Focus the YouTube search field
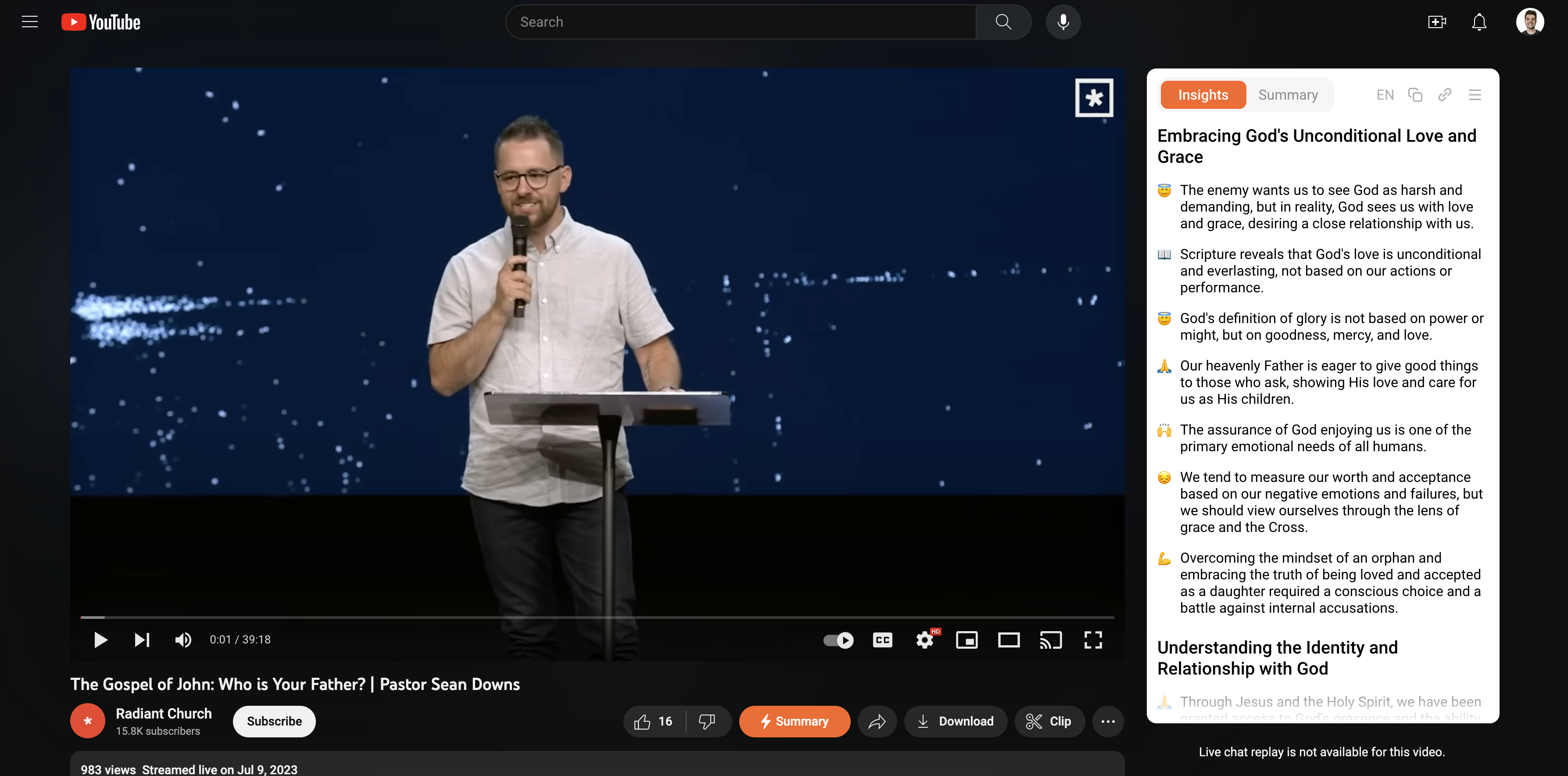Screen dimensions: 1568x776 click(x=741, y=22)
